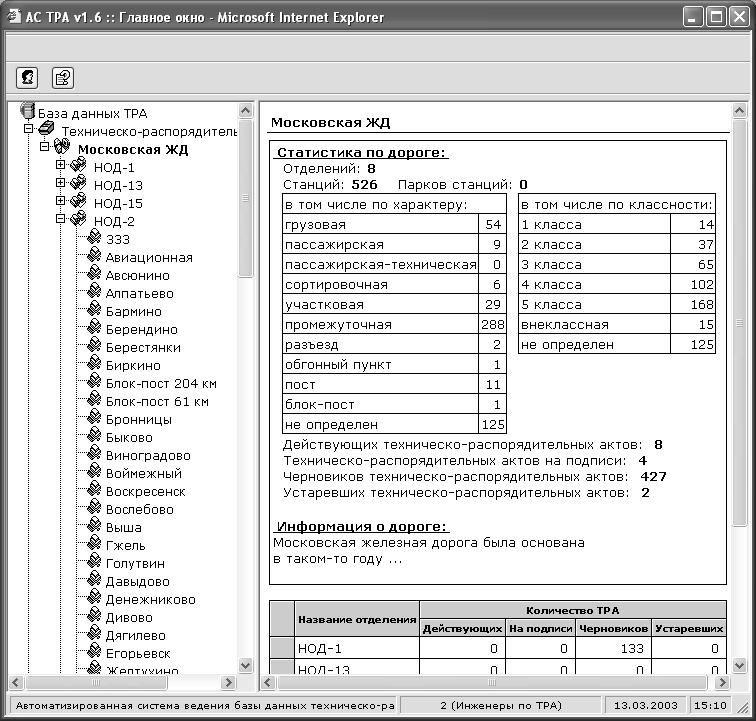Click the station icon beside Берестянки
Screen dimensions: 756x721
[x=94, y=345]
